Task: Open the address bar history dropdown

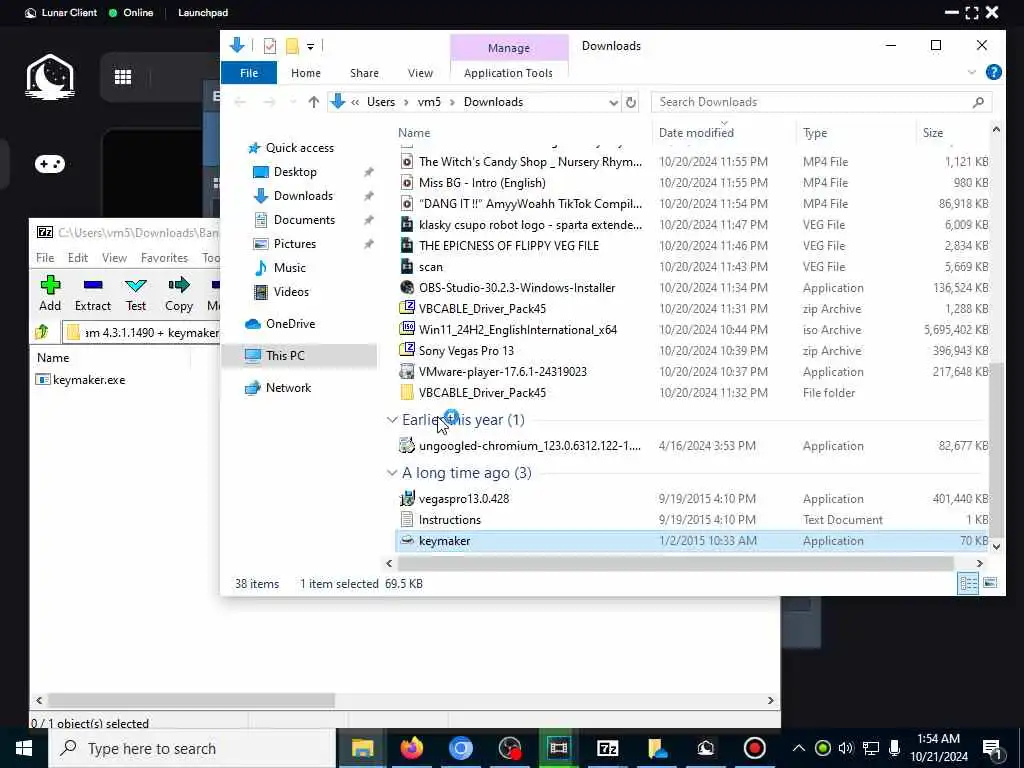Action: click(x=613, y=103)
